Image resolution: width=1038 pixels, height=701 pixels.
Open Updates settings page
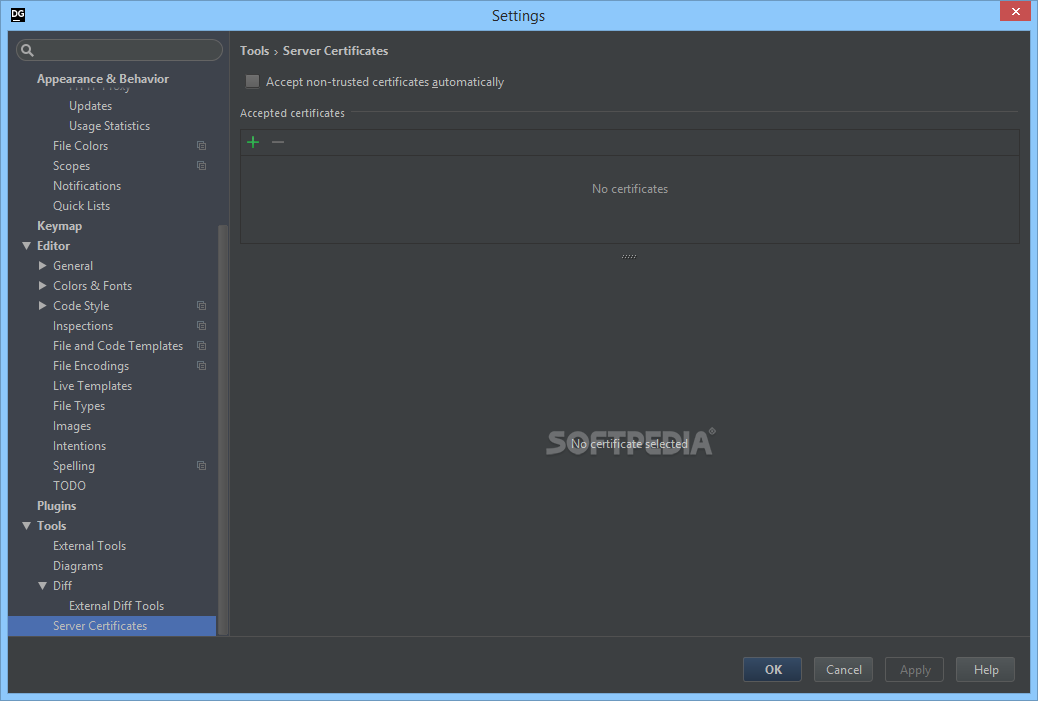[x=90, y=106]
